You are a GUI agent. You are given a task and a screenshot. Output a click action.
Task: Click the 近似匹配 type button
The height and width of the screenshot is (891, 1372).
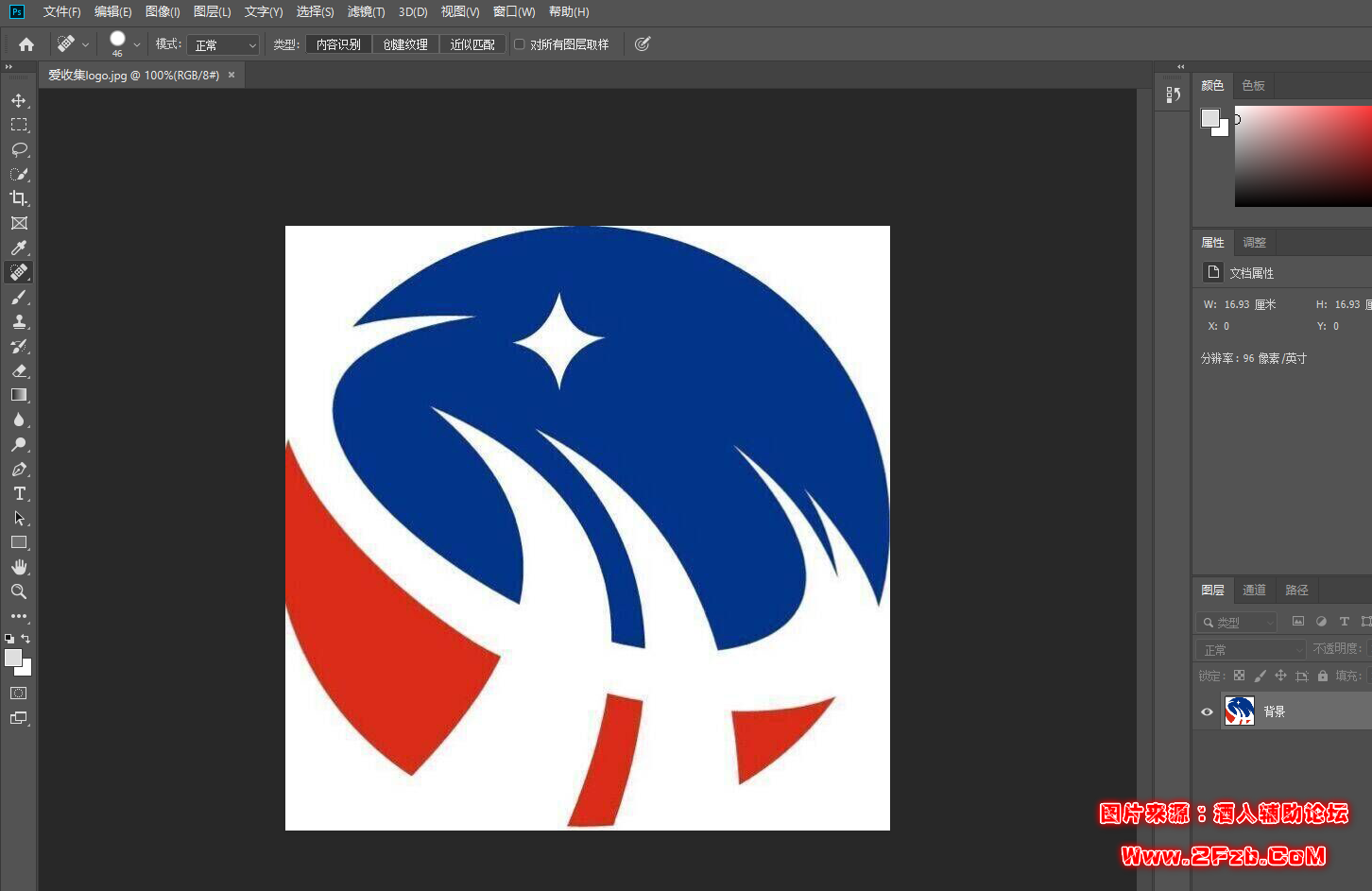(472, 44)
